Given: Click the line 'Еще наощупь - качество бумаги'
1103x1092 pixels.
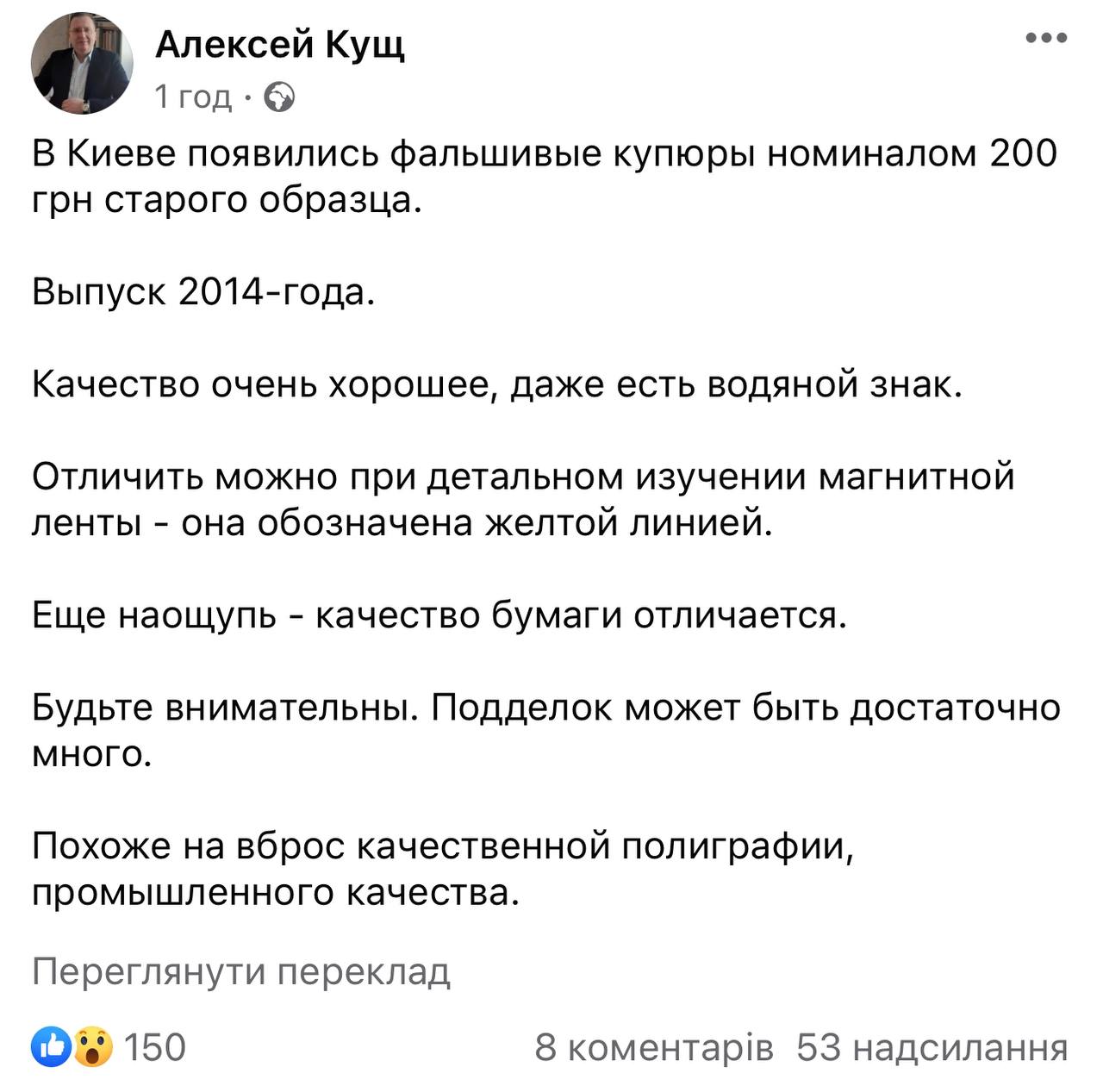Looking at the screenshot, I should pos(439,615).
